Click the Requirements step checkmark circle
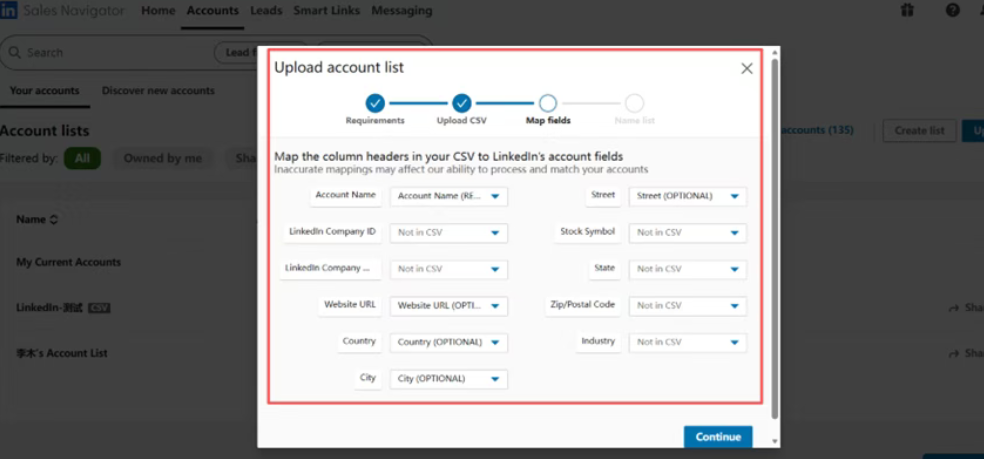 (x=375, y=102)
